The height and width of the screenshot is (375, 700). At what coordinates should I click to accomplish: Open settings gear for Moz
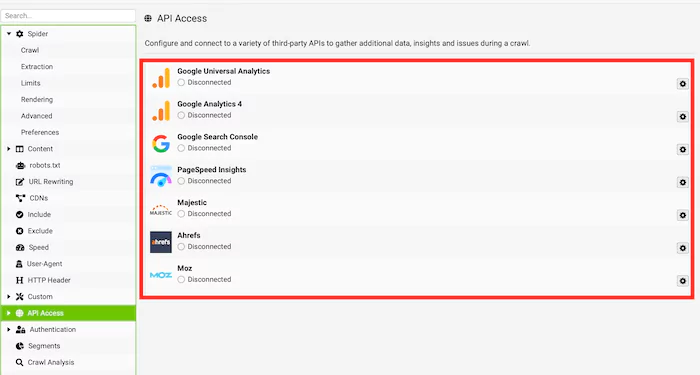coord(683,281)
